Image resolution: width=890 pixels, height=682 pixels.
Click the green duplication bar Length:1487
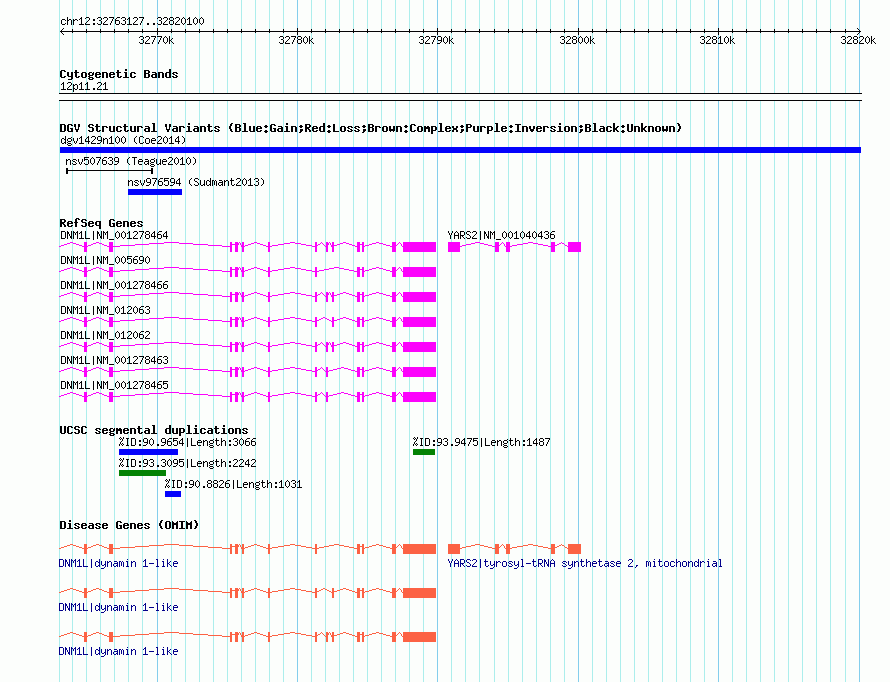(x=424, y=452)
